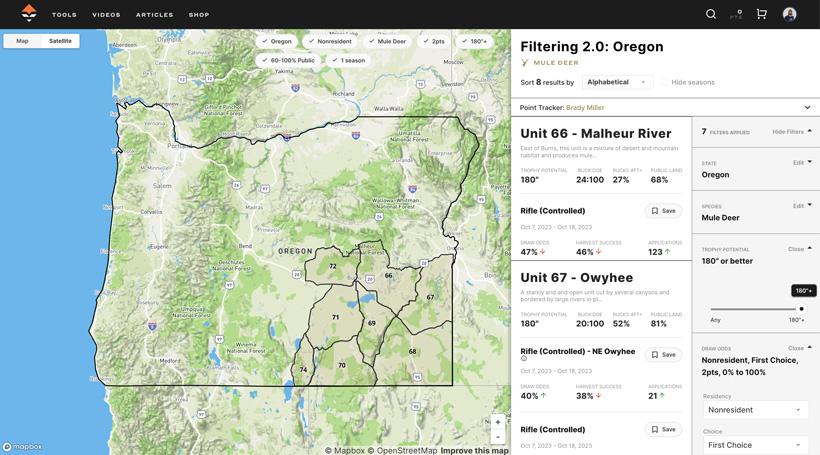Open the First Choice dropdown
Screen dimensions: 820x455
click(x=755, y=445)
